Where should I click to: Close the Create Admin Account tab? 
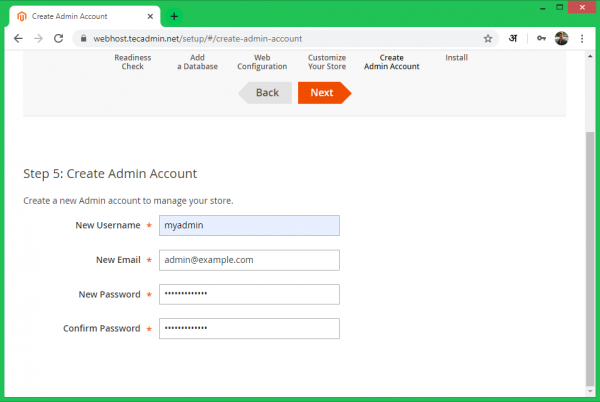coord(153,16)
